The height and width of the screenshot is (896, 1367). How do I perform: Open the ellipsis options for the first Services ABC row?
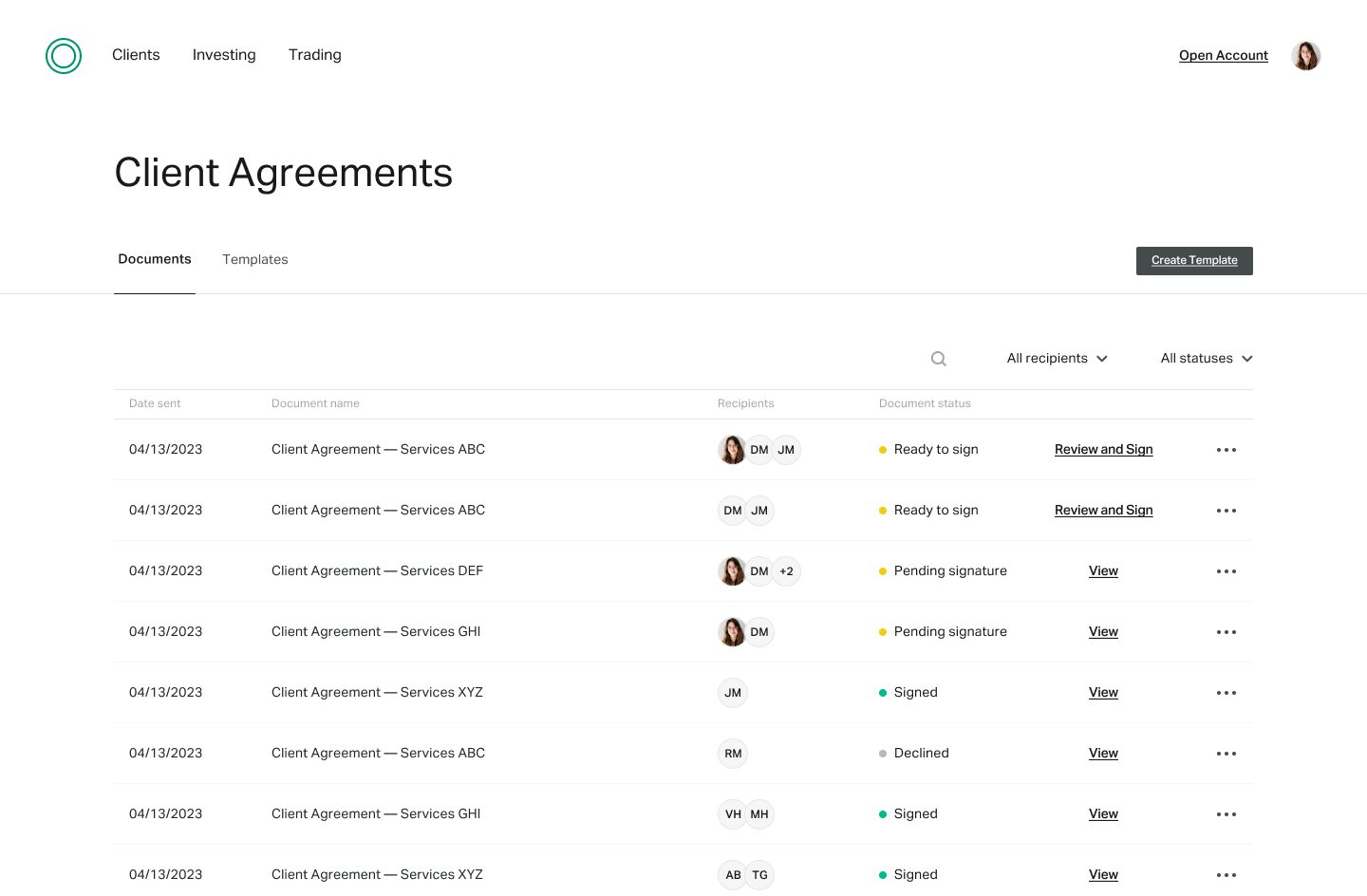click(x=1227, y=449)
